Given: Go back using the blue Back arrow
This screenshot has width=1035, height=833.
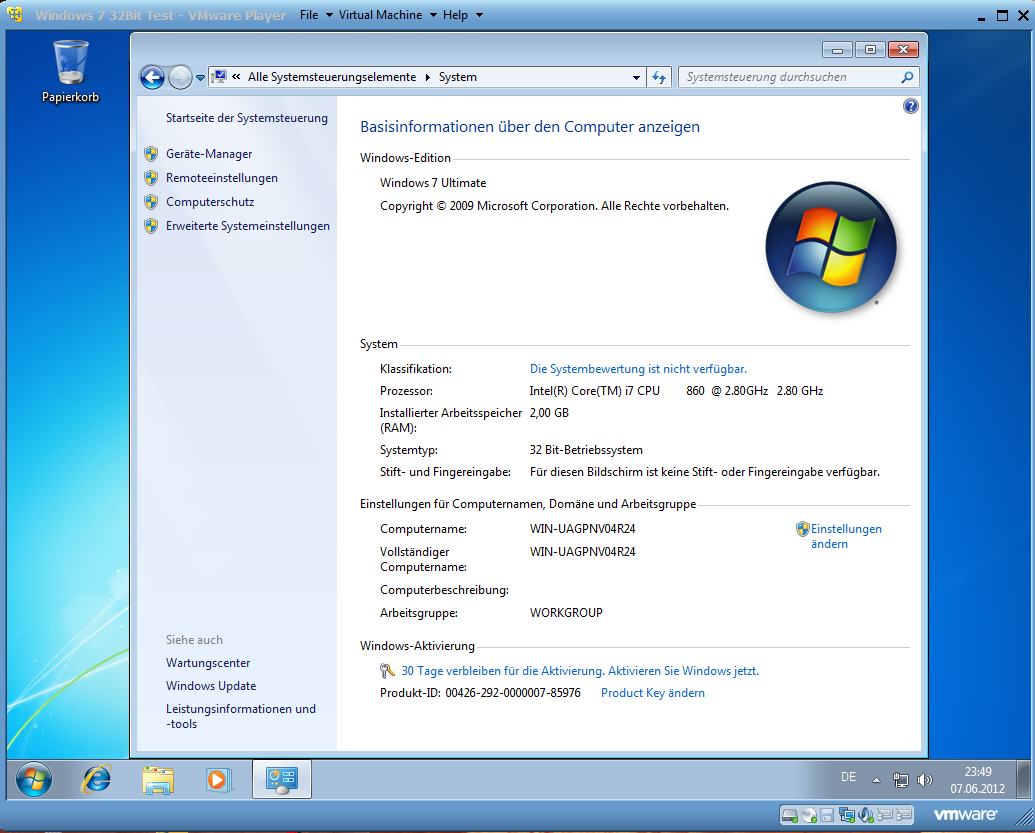Looking at the screenshot, I should [152, 77].
